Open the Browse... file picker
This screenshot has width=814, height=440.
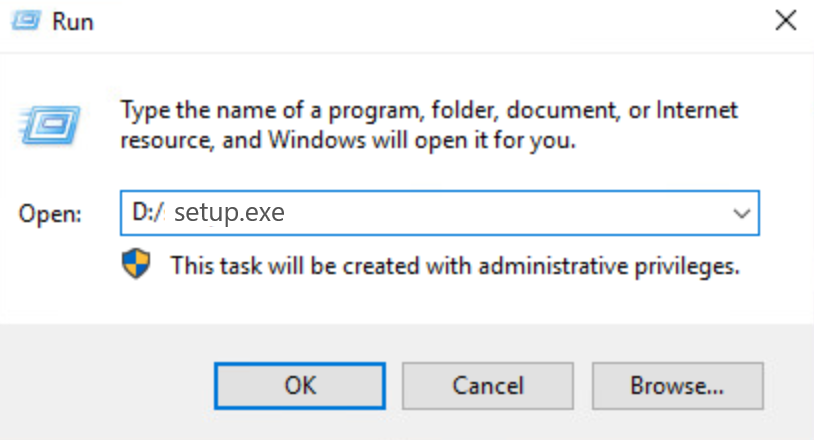point(676,386)
